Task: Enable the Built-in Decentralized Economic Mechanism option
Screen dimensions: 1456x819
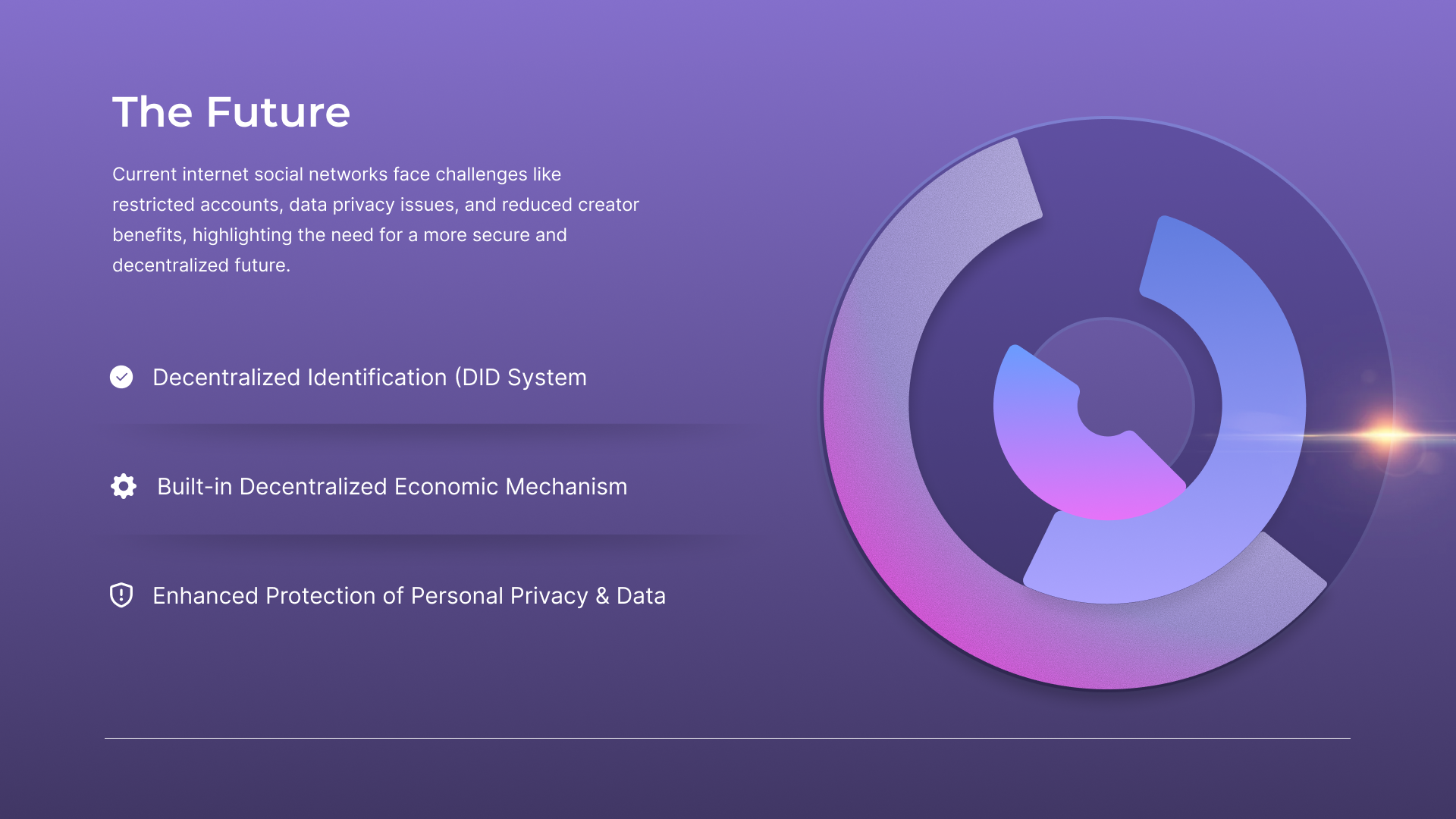Action: coord(122,486)
